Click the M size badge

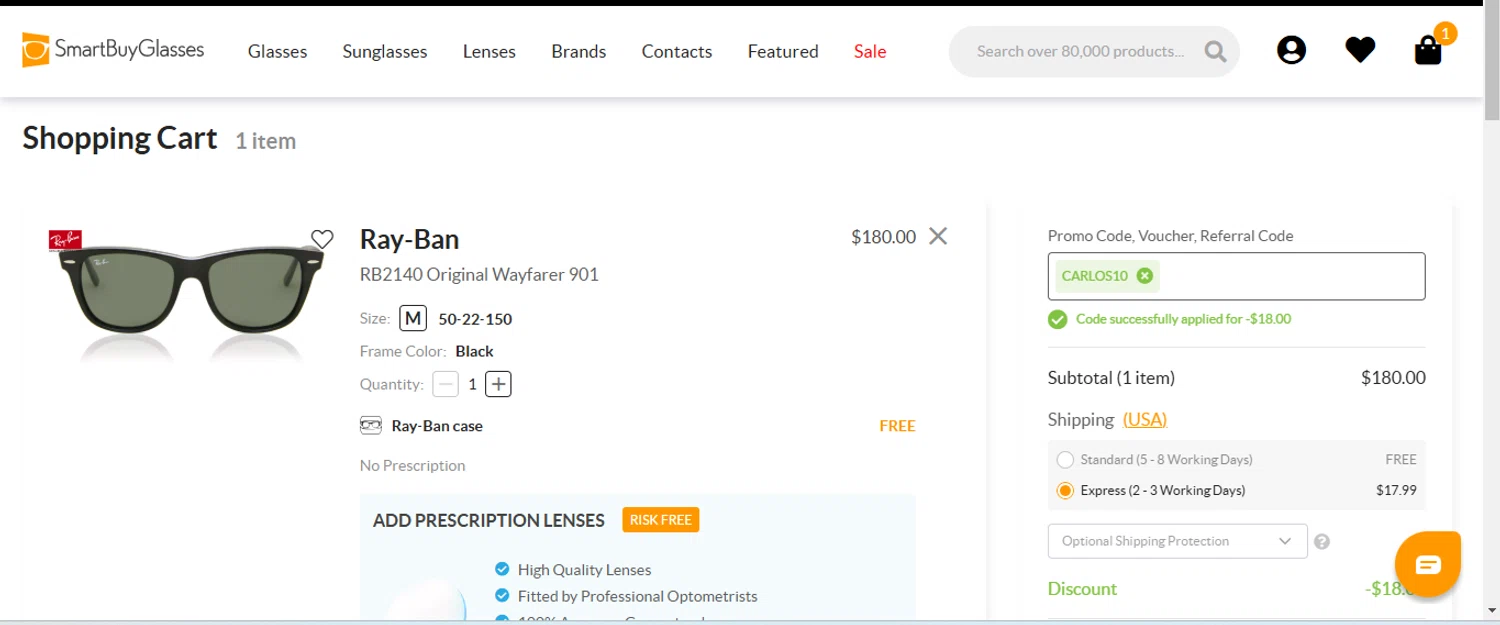point(413,319)
